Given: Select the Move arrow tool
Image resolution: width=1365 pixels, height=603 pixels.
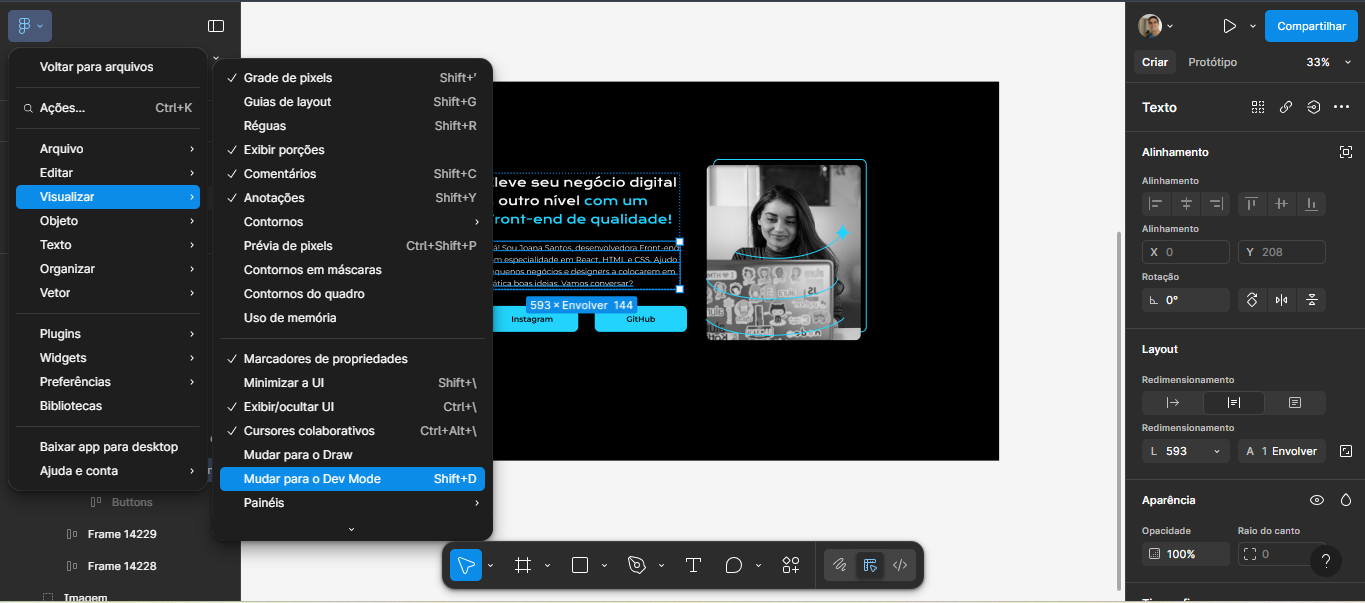Looking at the screenshot, I should coord(466,565).
